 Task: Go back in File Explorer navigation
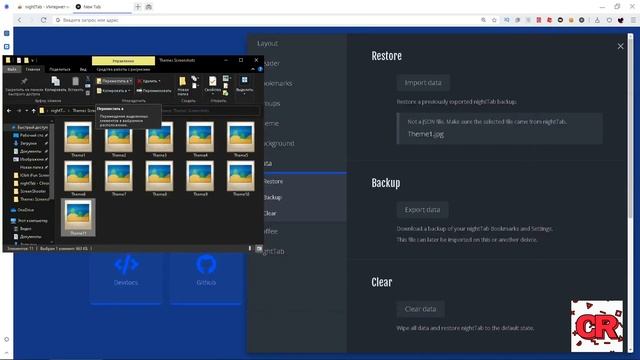(x=9, y=111)
